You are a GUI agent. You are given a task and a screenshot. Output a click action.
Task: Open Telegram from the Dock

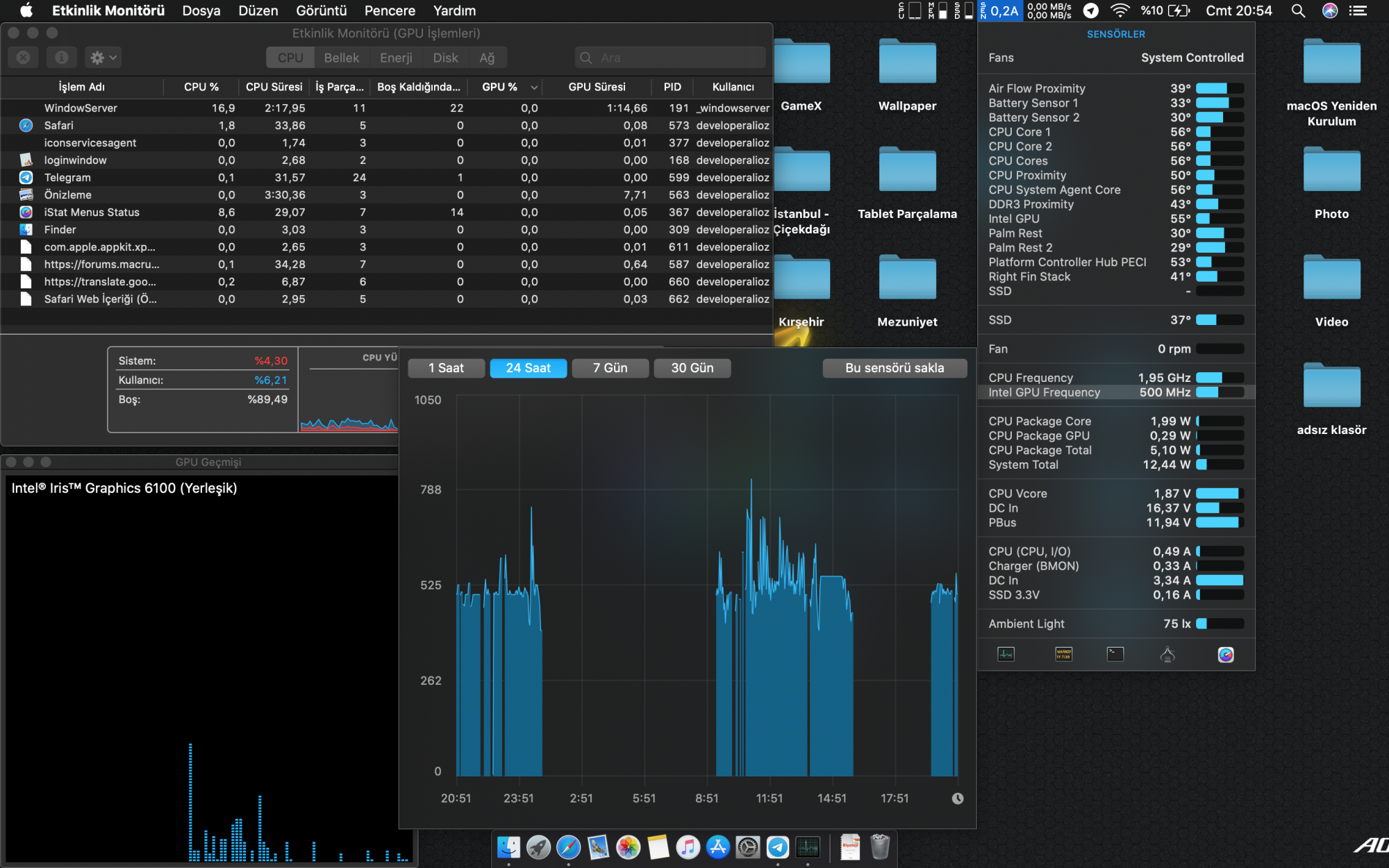click(778, 847)
